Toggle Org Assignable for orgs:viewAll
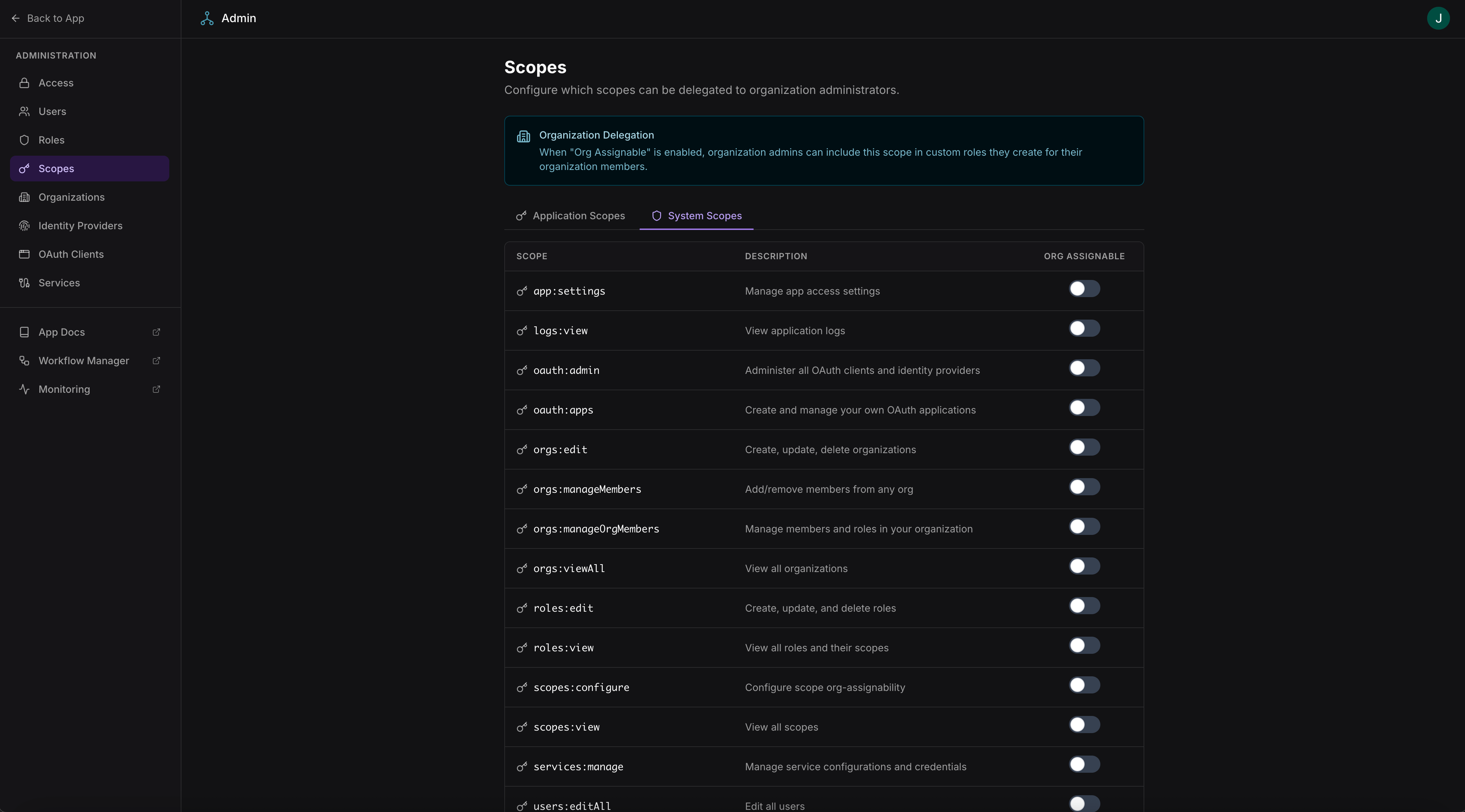Image resolution: width=1465 pixels, height=812 pixels. tap(1084, 566)
